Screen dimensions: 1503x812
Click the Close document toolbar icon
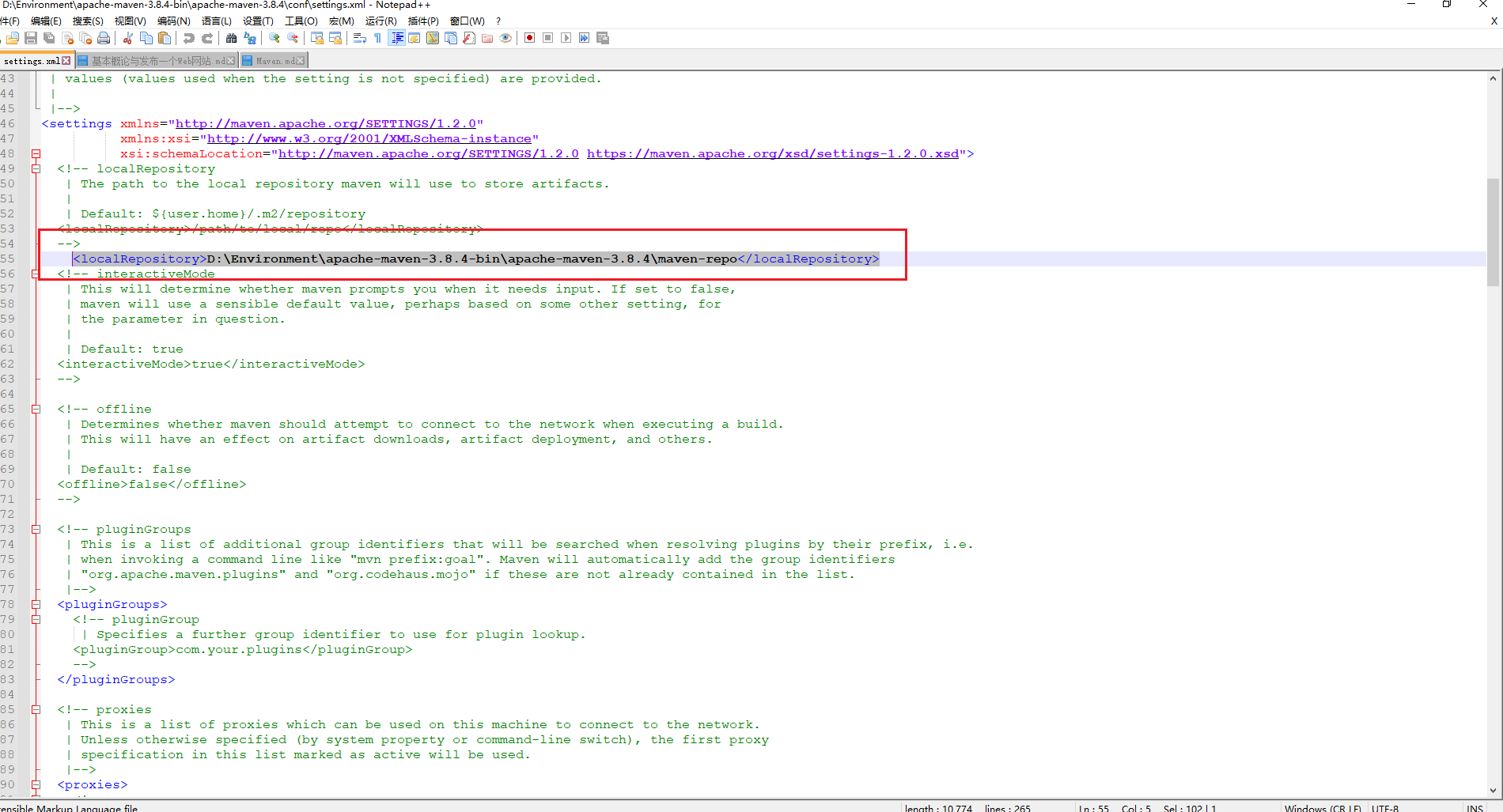coord(67,38)
